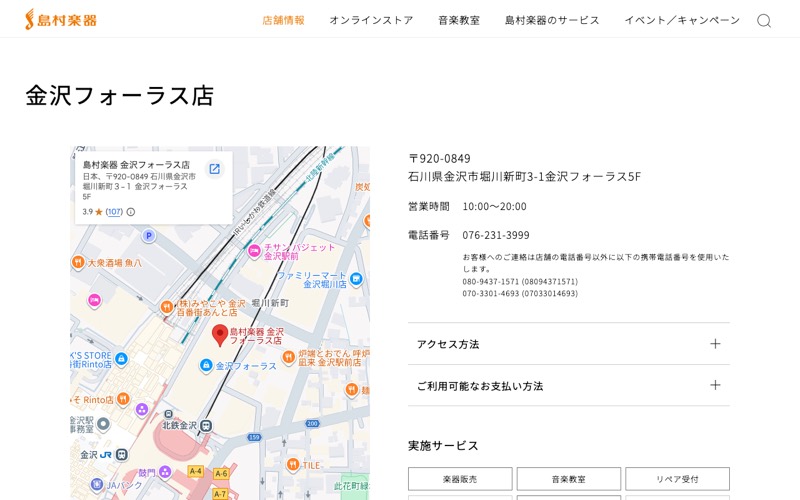Click the リペア受付 service button
Screen dimensions: 800x500
tap(678, 479)
